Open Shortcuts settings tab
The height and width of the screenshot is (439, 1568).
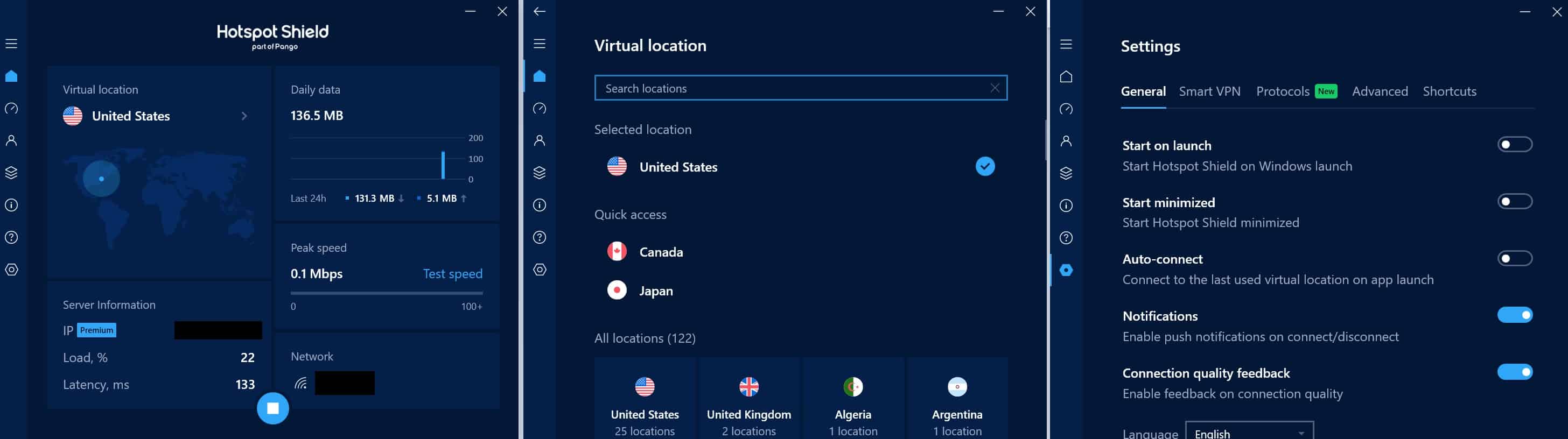click(1450, 91)
